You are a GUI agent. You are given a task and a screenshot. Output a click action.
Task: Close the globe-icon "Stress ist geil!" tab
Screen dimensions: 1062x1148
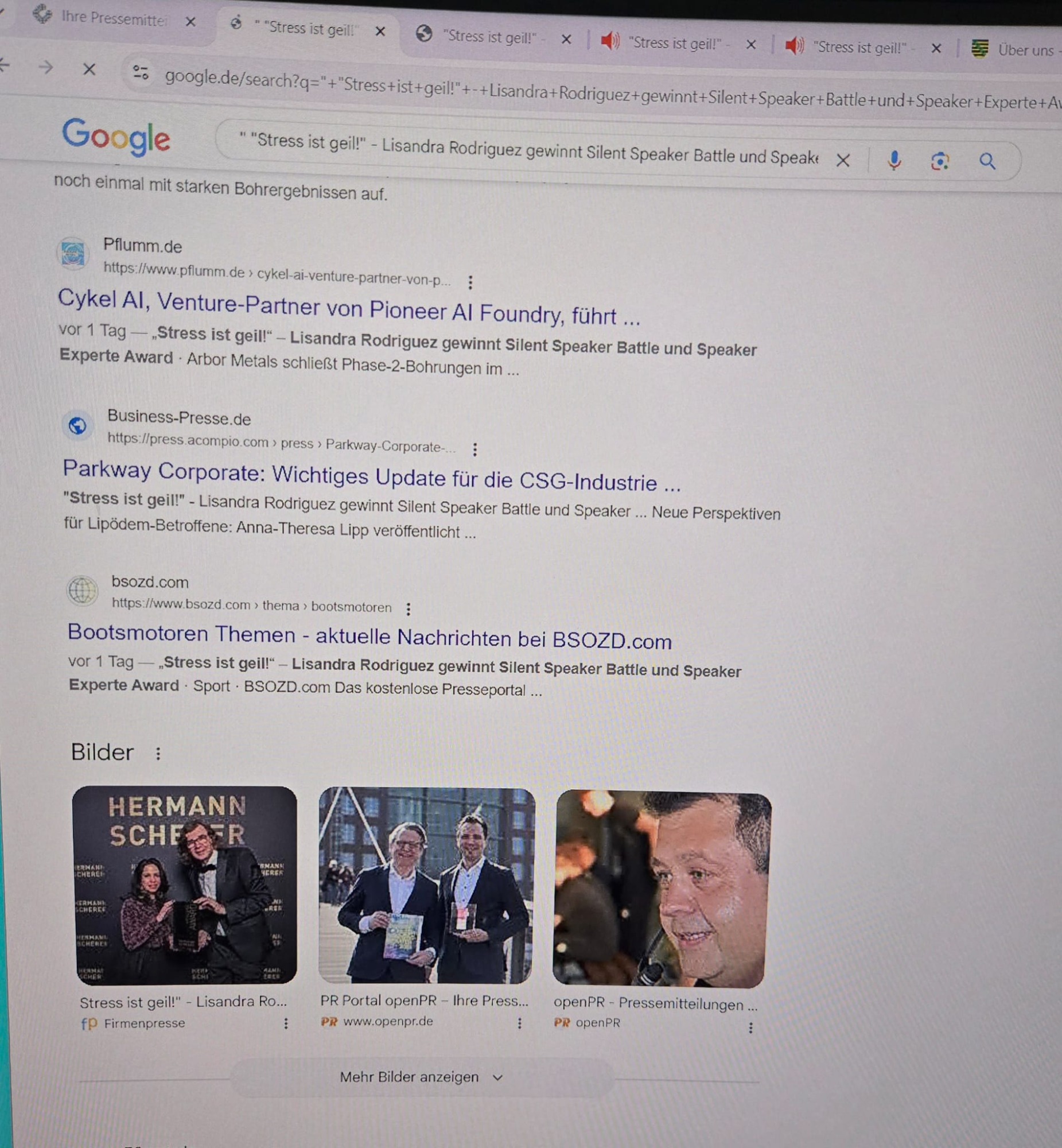[566, 39]
